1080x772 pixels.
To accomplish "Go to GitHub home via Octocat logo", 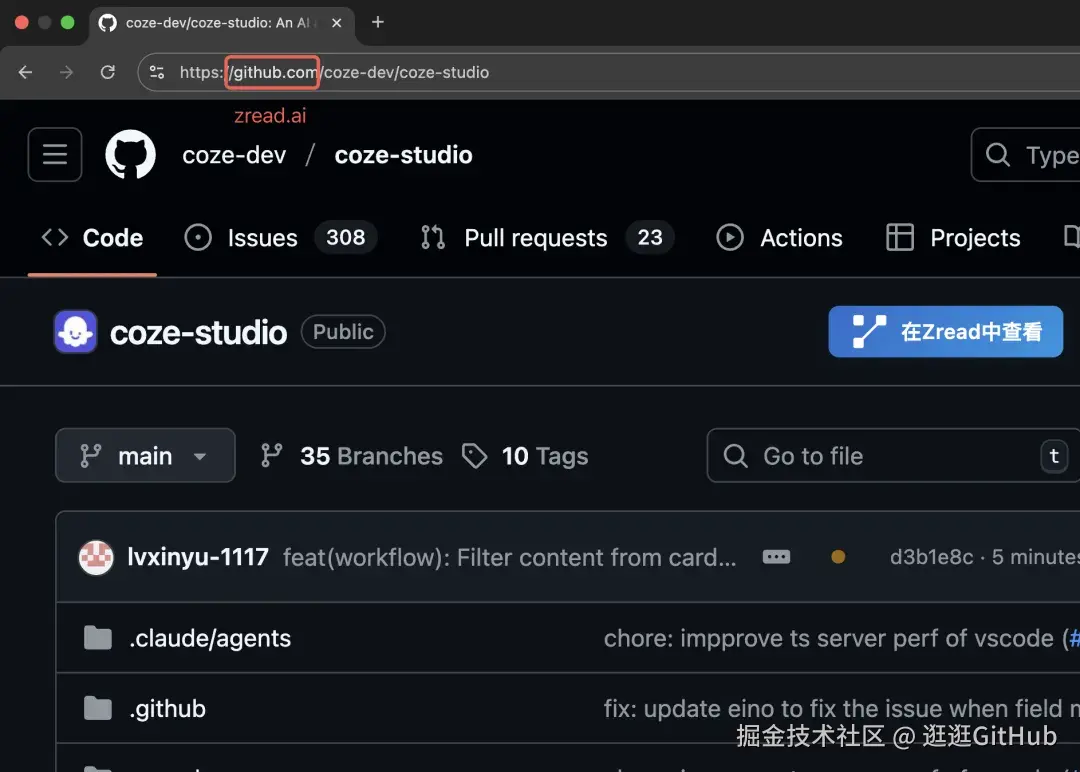I will point(130,154).
